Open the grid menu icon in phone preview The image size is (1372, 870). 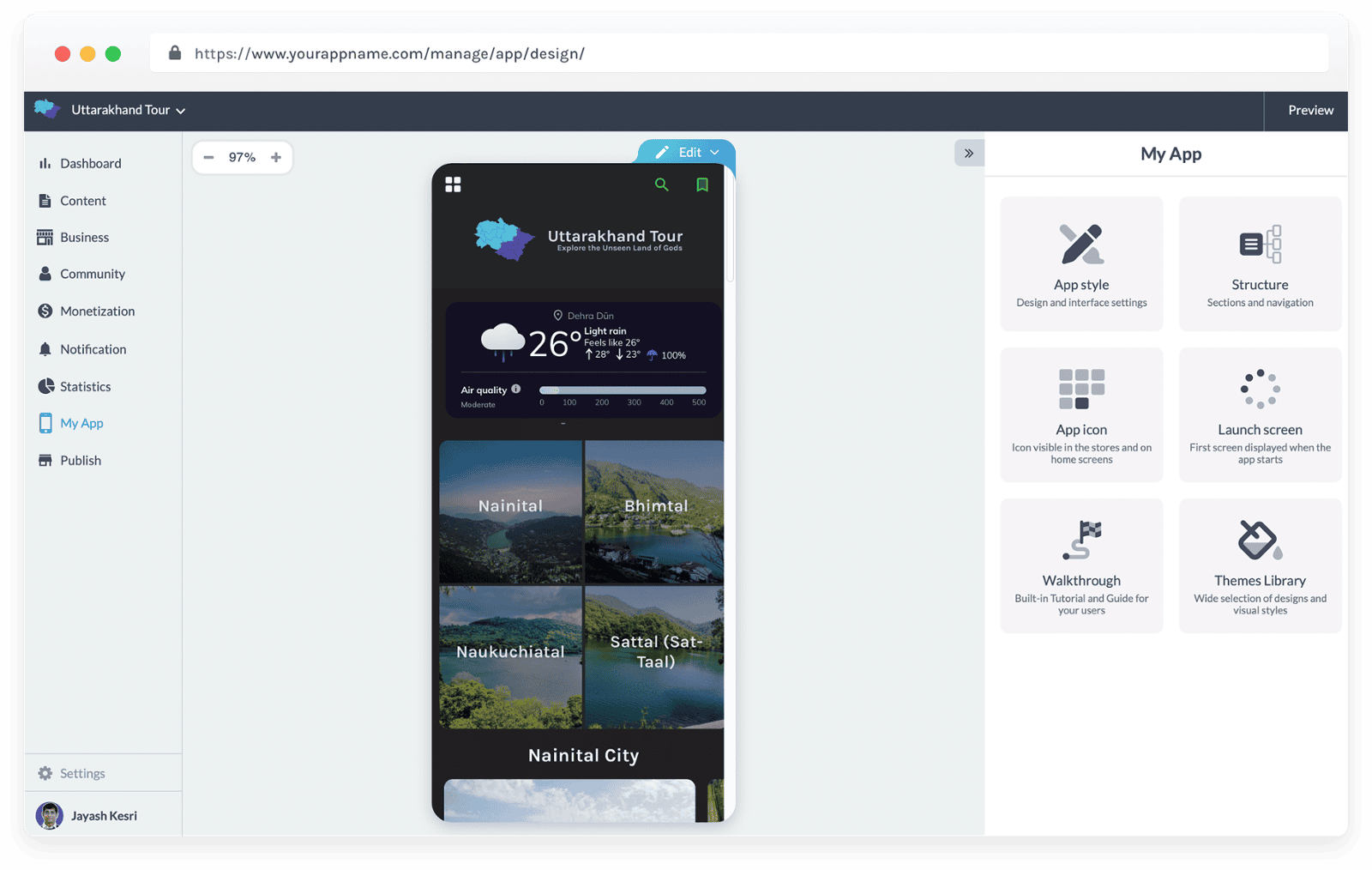click(x=453, y=184)
